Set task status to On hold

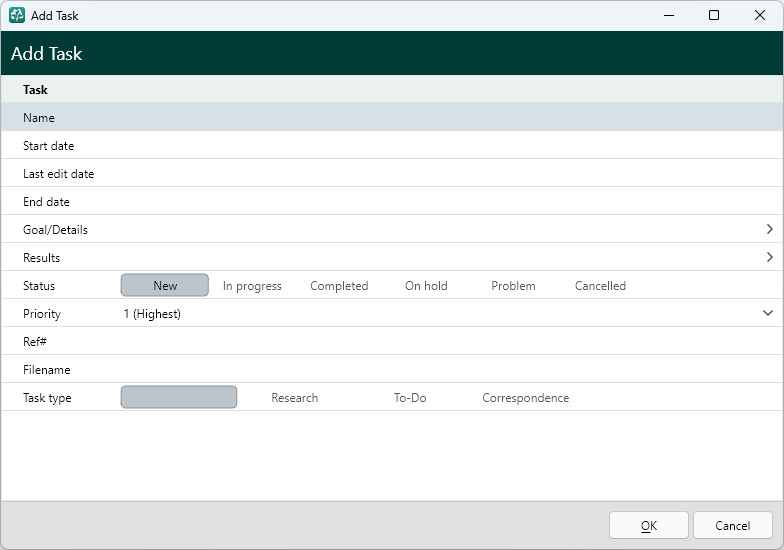426,286
